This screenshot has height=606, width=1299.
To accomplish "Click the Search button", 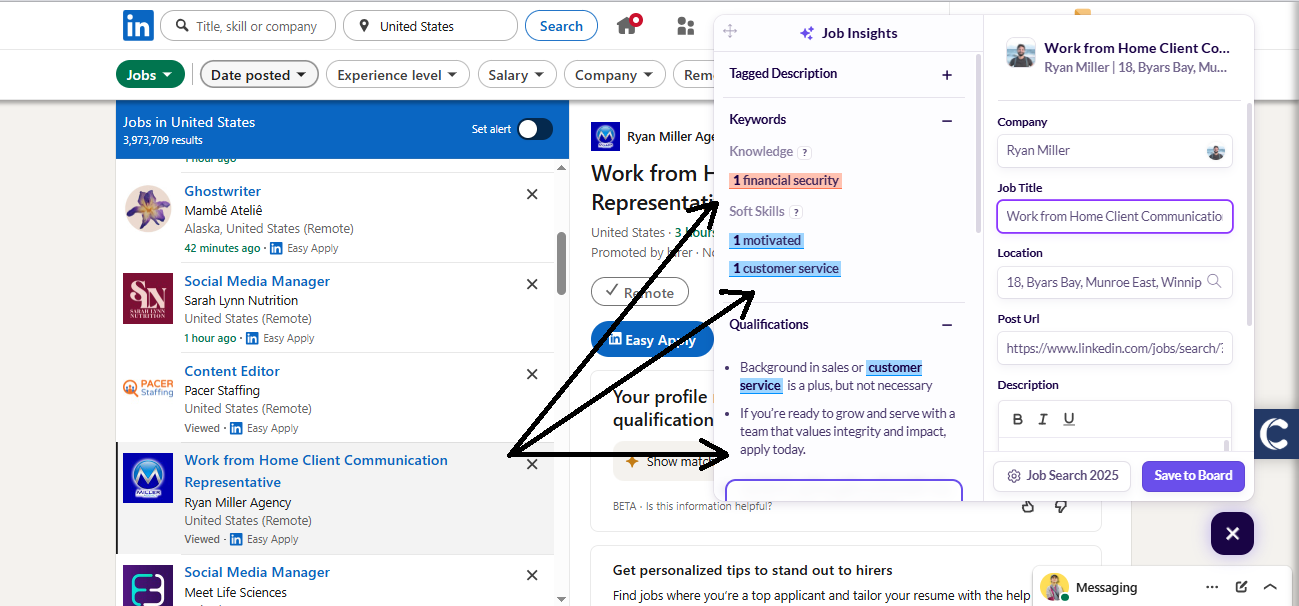I will click(561, 26).
